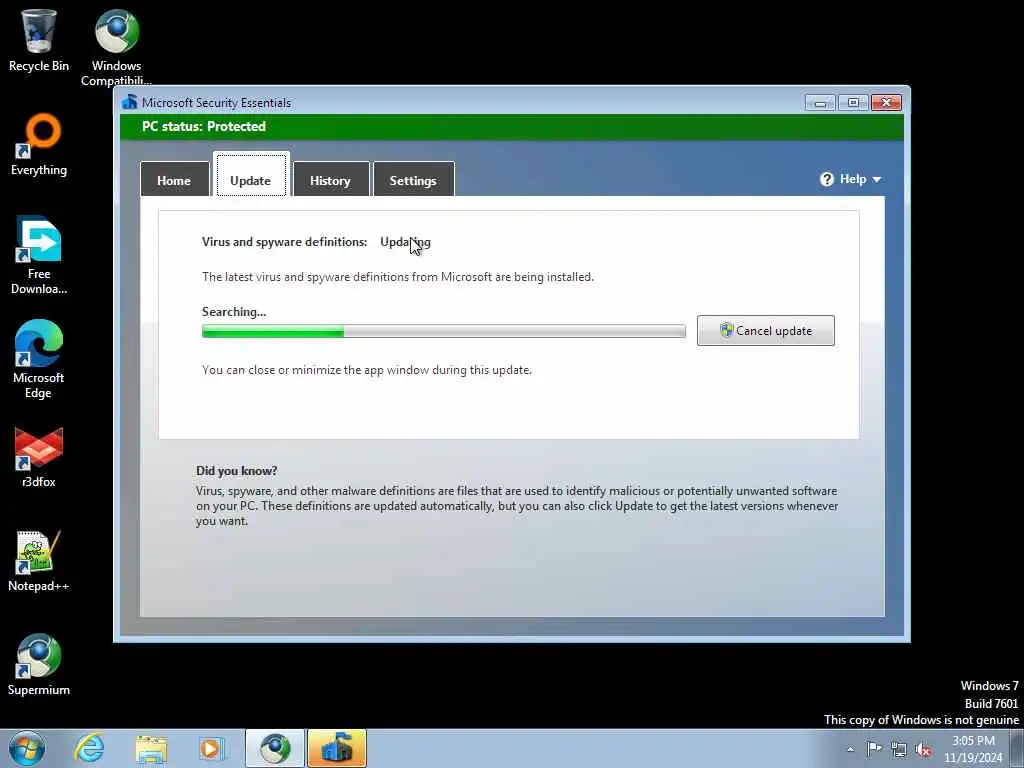Click the 'Searching...' status text

234,312
